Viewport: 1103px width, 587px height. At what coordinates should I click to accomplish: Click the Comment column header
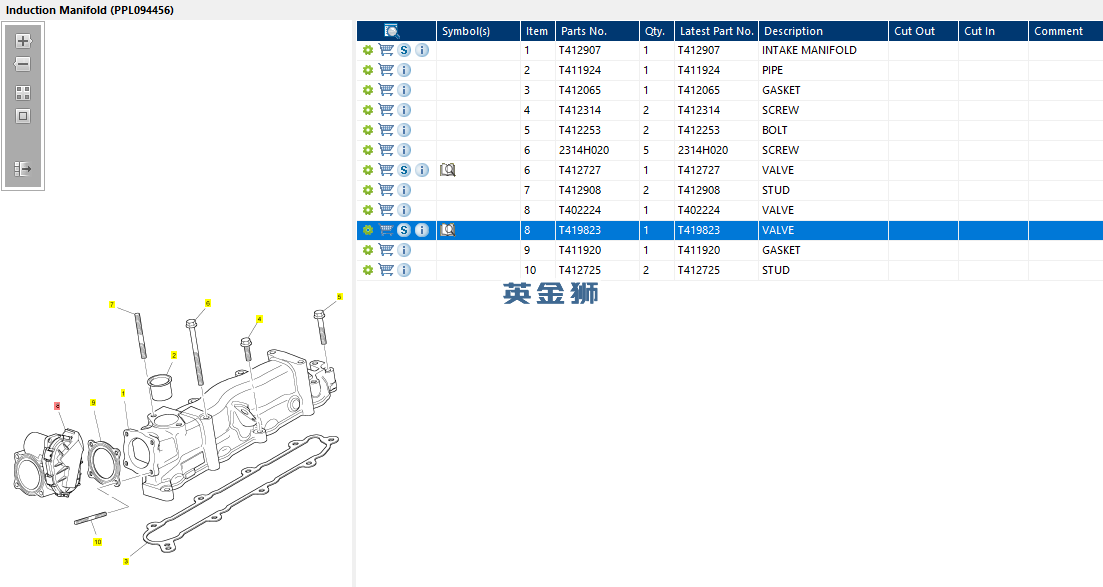[x=1066, y=31]
